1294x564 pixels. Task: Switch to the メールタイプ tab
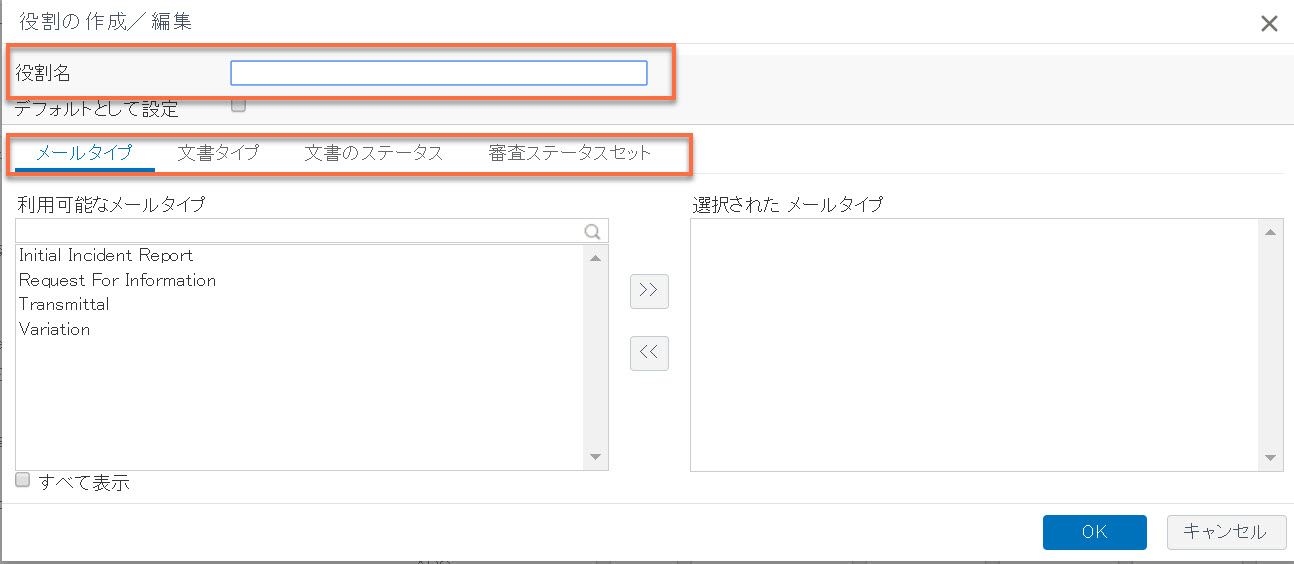point(84,153)
